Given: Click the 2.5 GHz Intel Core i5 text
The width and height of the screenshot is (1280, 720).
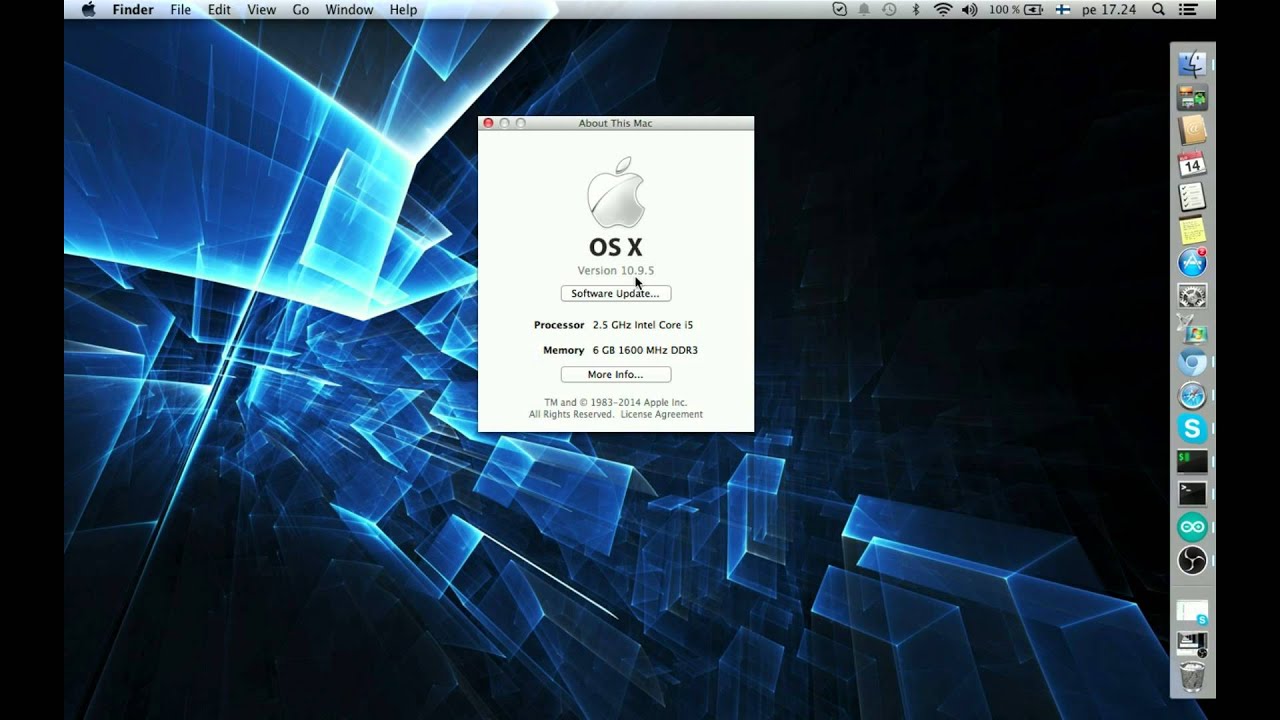Looking at the screenshot, I should click(x=642, y=325).
